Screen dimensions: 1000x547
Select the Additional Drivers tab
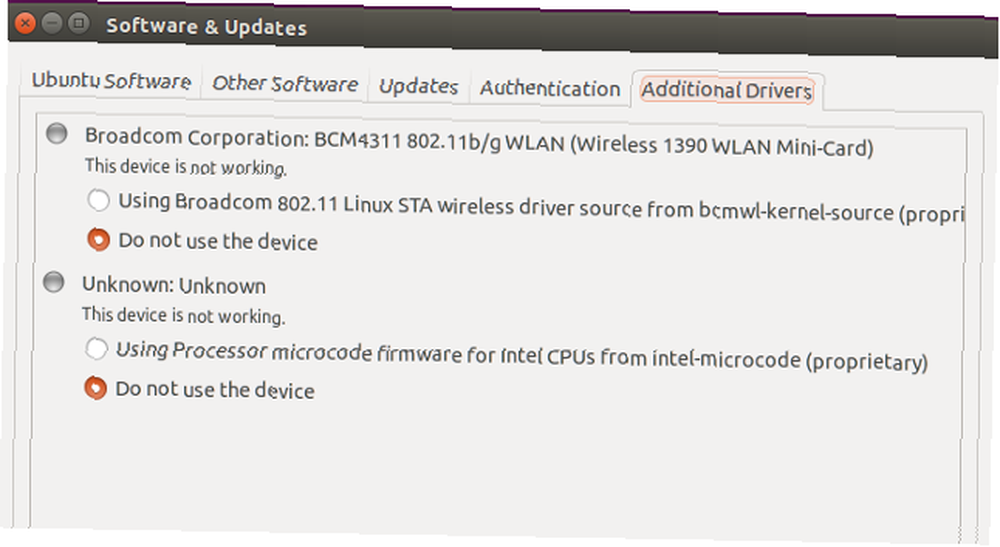click(726, 90)
